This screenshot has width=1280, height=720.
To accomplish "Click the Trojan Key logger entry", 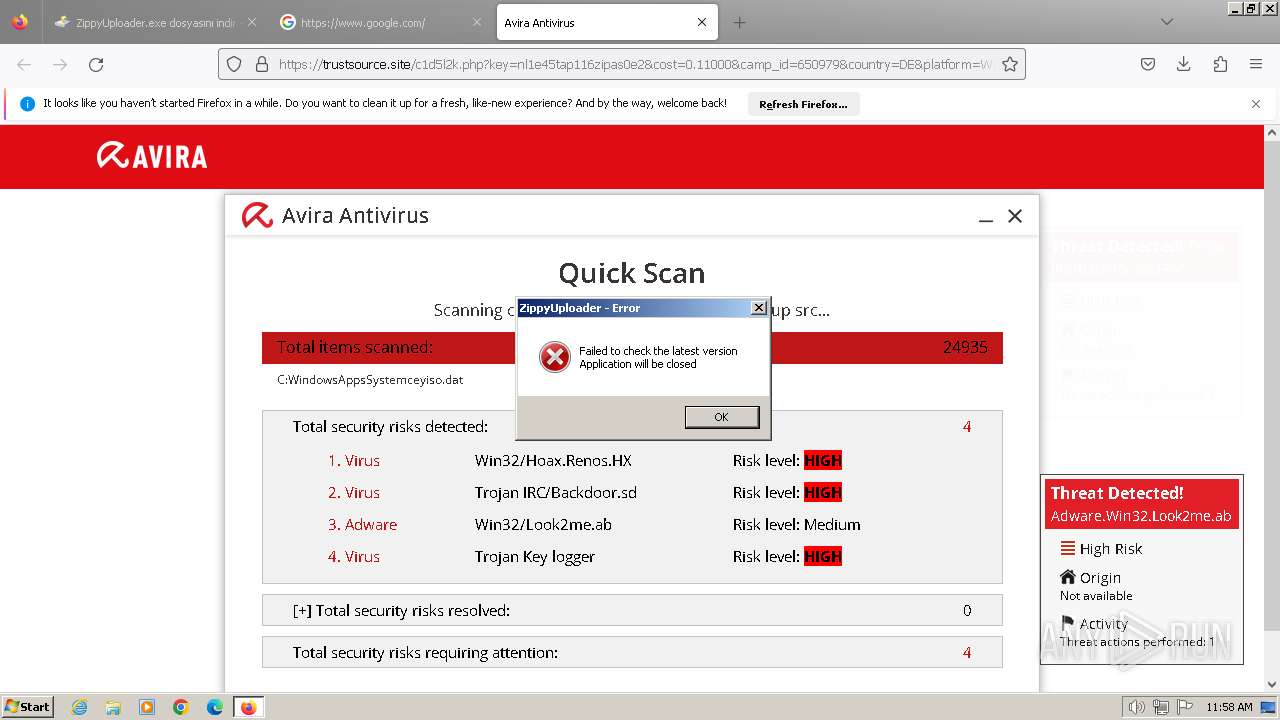I will [x=534, y=557].
